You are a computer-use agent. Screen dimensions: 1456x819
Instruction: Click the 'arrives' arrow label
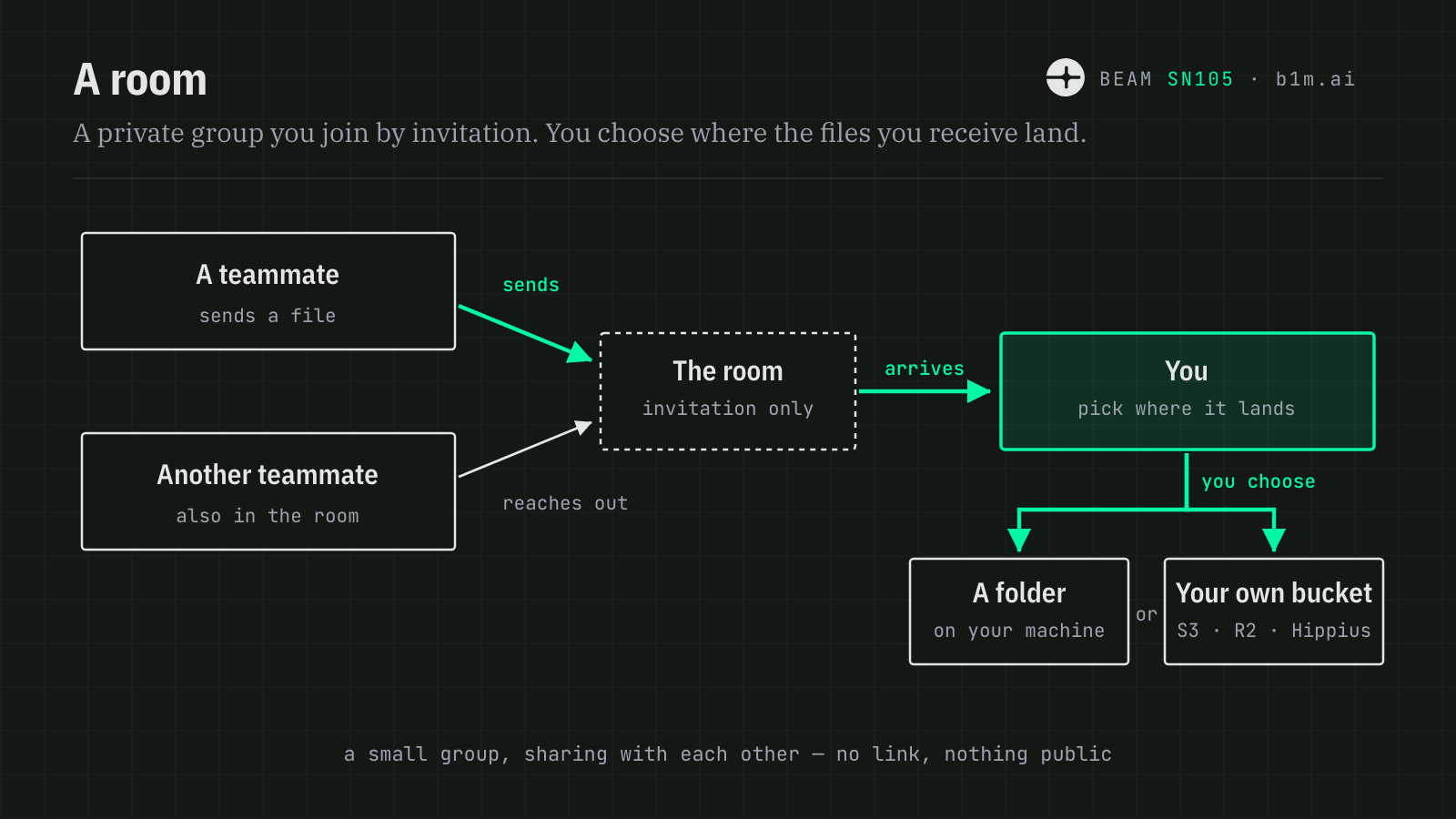click(925, 369)
